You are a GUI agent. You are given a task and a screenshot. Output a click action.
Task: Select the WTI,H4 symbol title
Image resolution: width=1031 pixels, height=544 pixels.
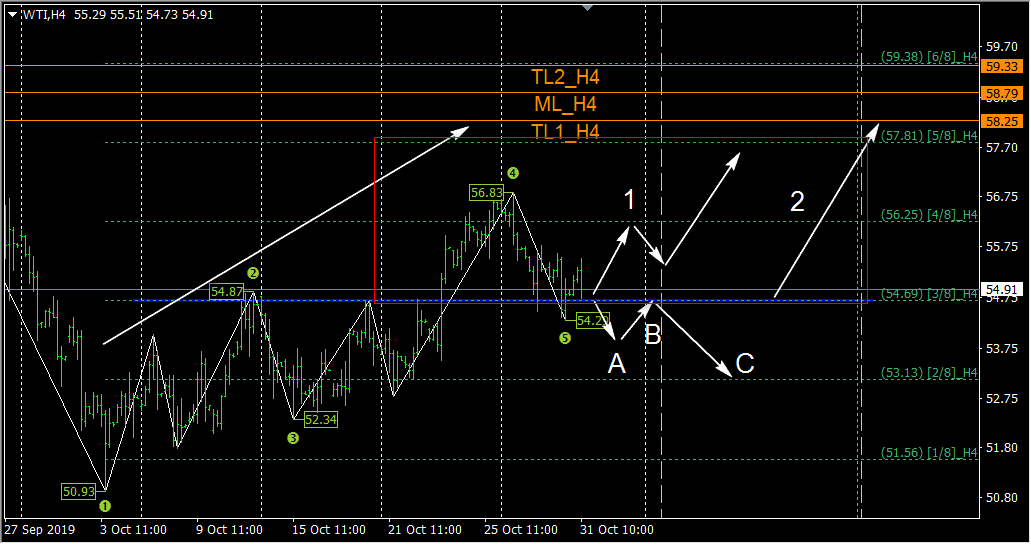pos(44,14)
